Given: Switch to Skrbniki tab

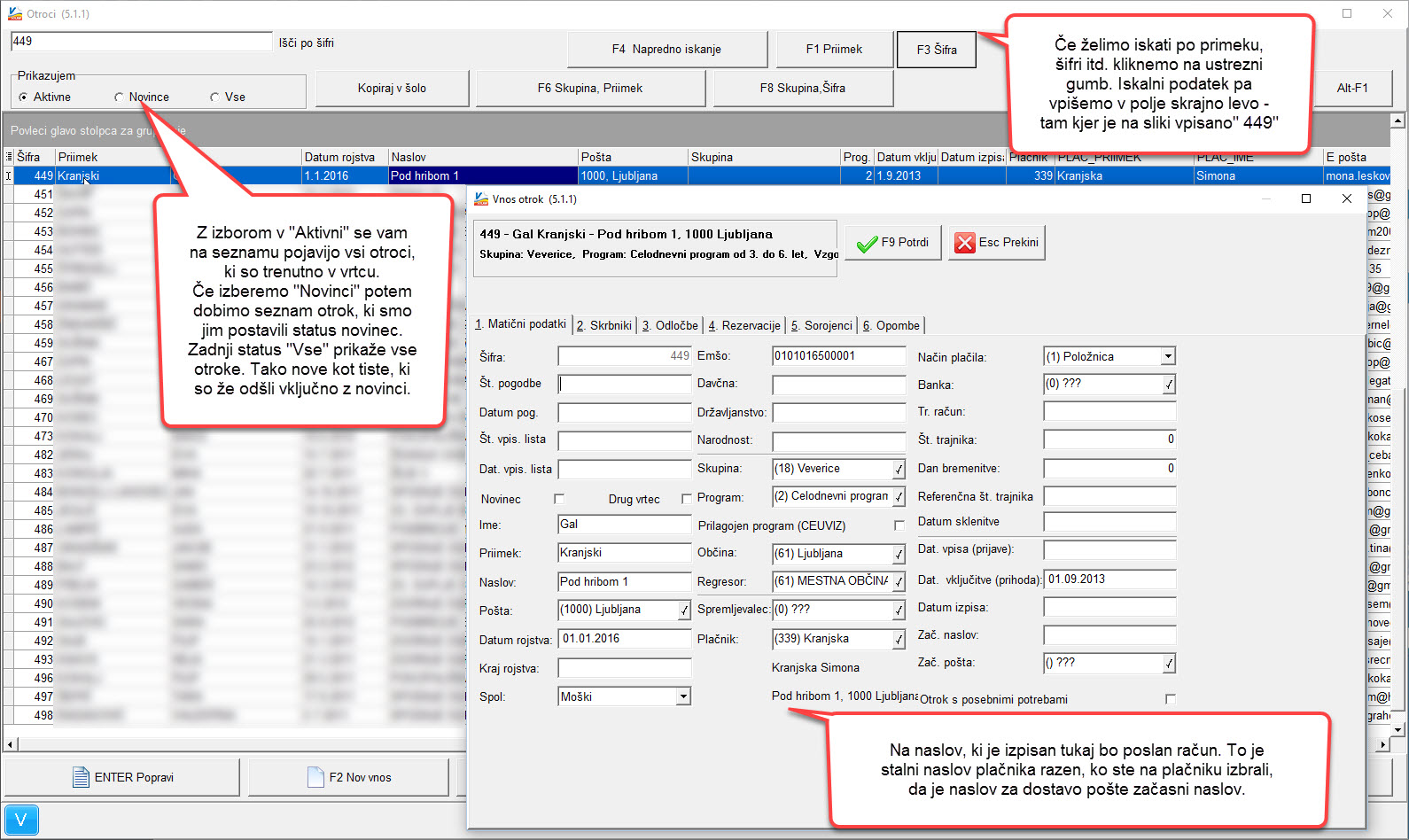Looking at the screenshot, I should (x=604, y=325).
